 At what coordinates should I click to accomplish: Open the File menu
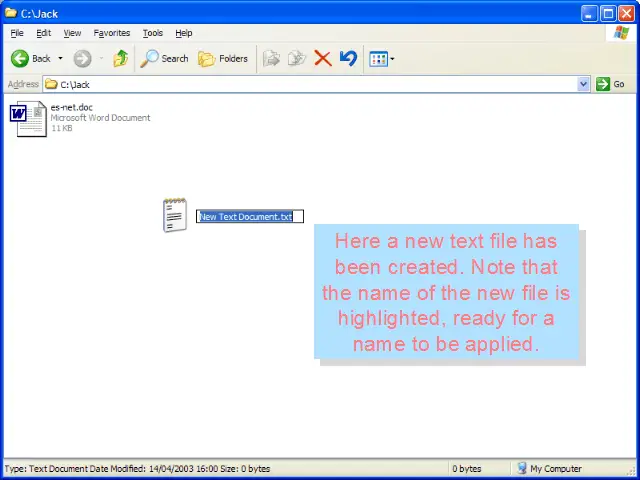pos(17,33)
